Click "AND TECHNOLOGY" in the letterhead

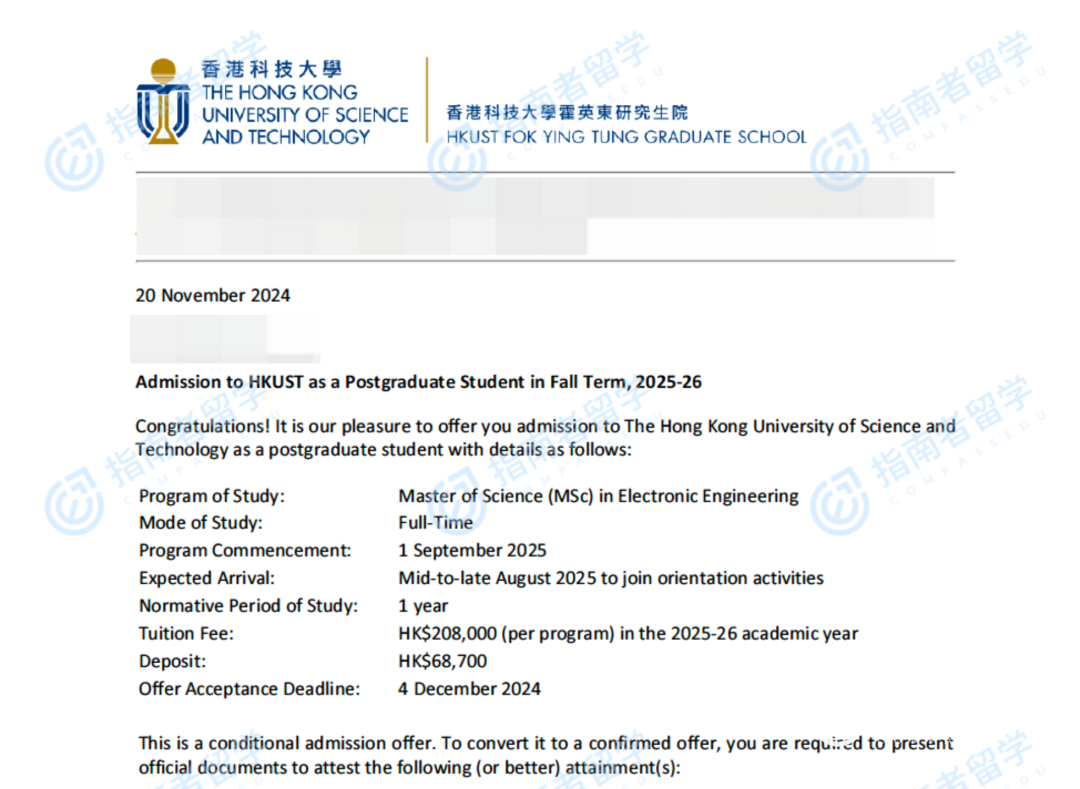point(286,137)
